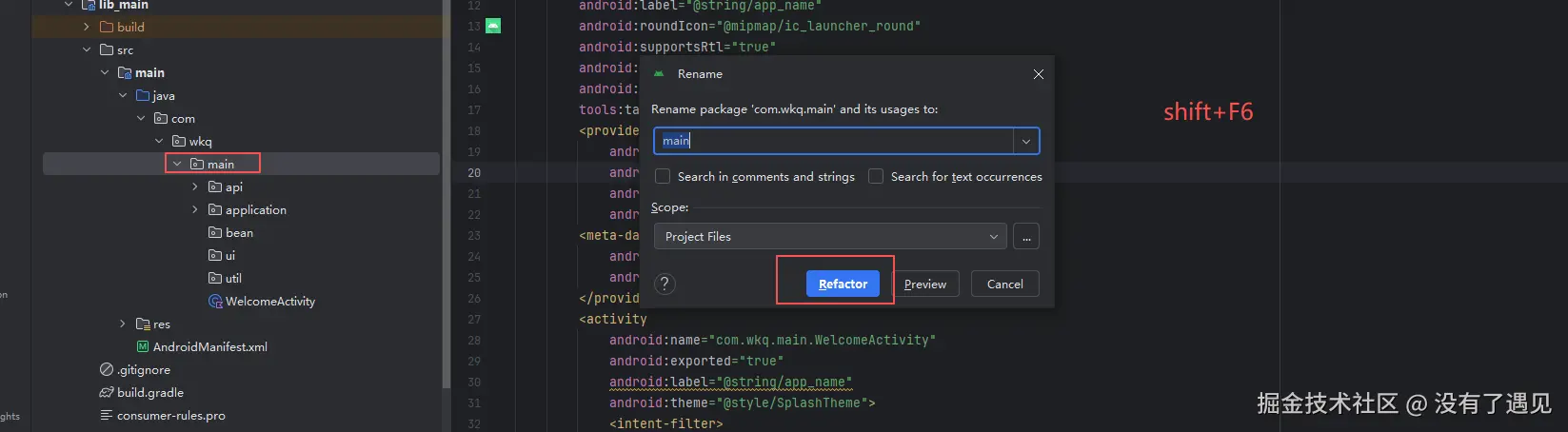The image size is (1568, 432).
Task: Click the consumer-rules.pro file icon
Action: pos(107,416)
